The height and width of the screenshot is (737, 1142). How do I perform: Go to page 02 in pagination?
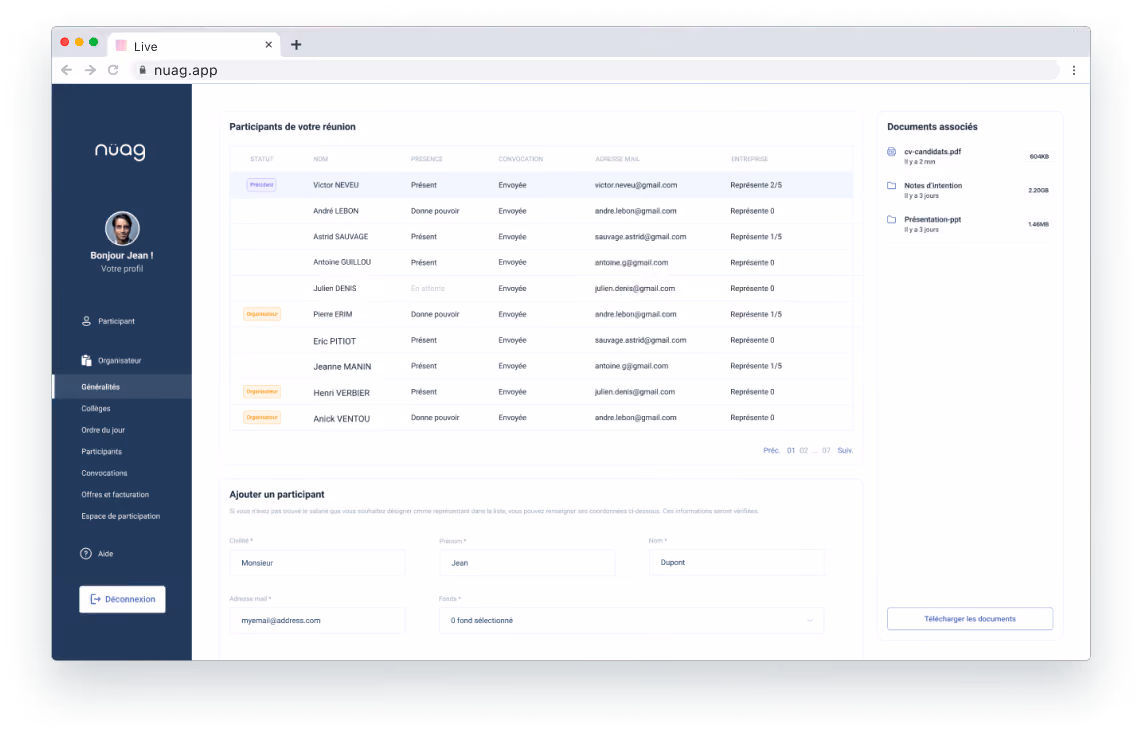pyautogui.click(x=804, y=451)
